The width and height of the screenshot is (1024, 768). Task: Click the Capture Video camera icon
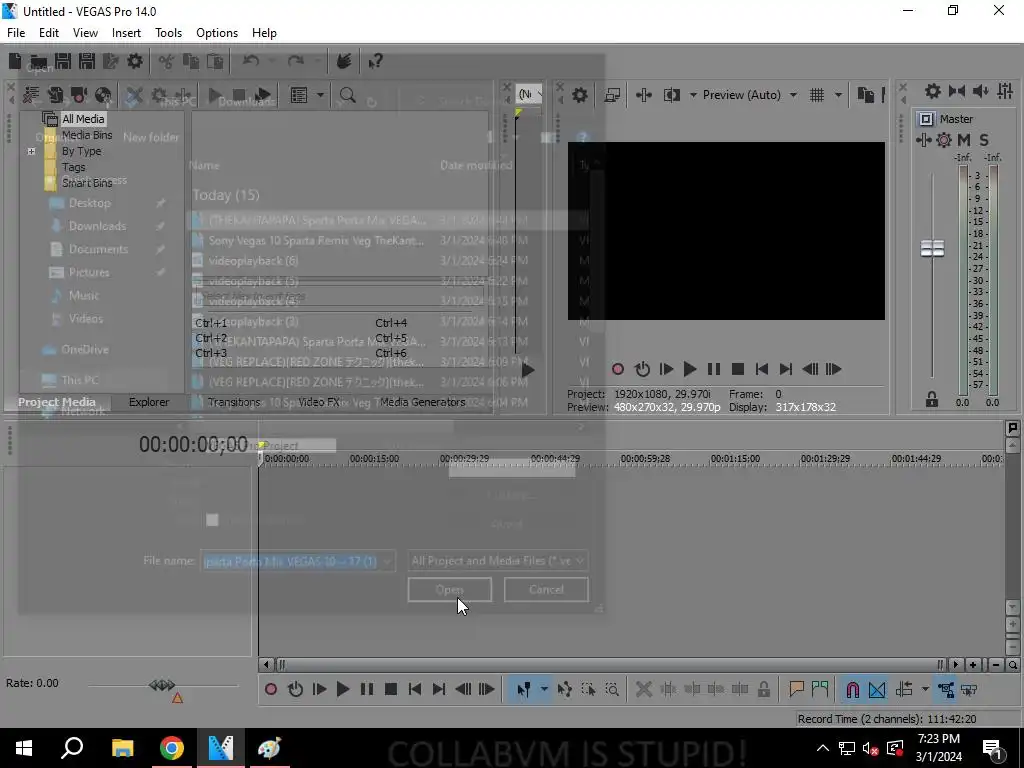click(79, 95)
